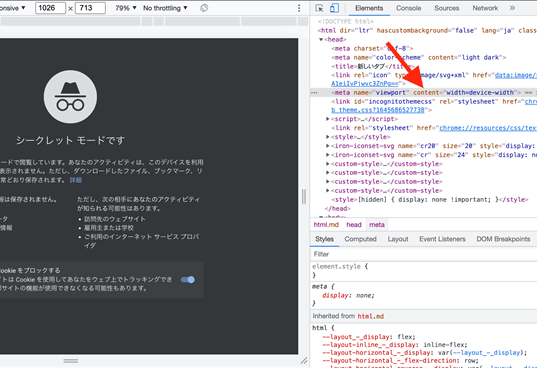Select the meta charset row
This screenshot has width=537, height=368.
pos(372,49)
